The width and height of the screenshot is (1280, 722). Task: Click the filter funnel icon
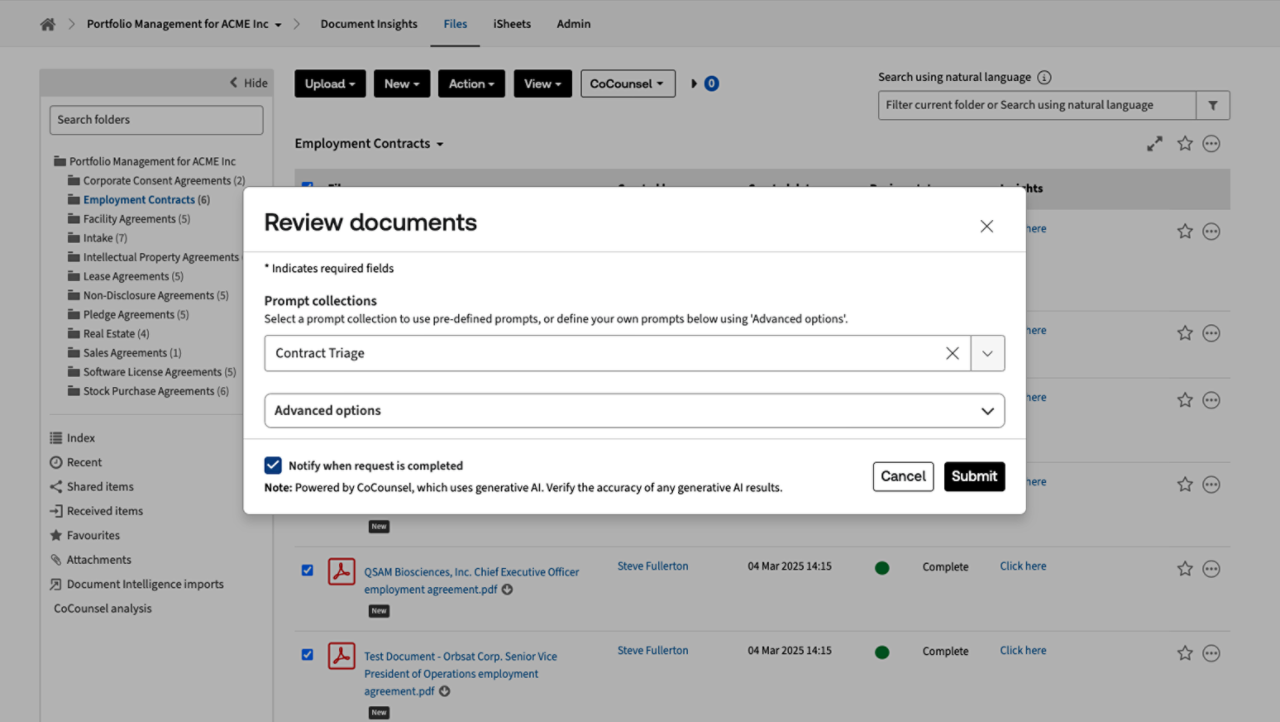tap(1213, 105)
